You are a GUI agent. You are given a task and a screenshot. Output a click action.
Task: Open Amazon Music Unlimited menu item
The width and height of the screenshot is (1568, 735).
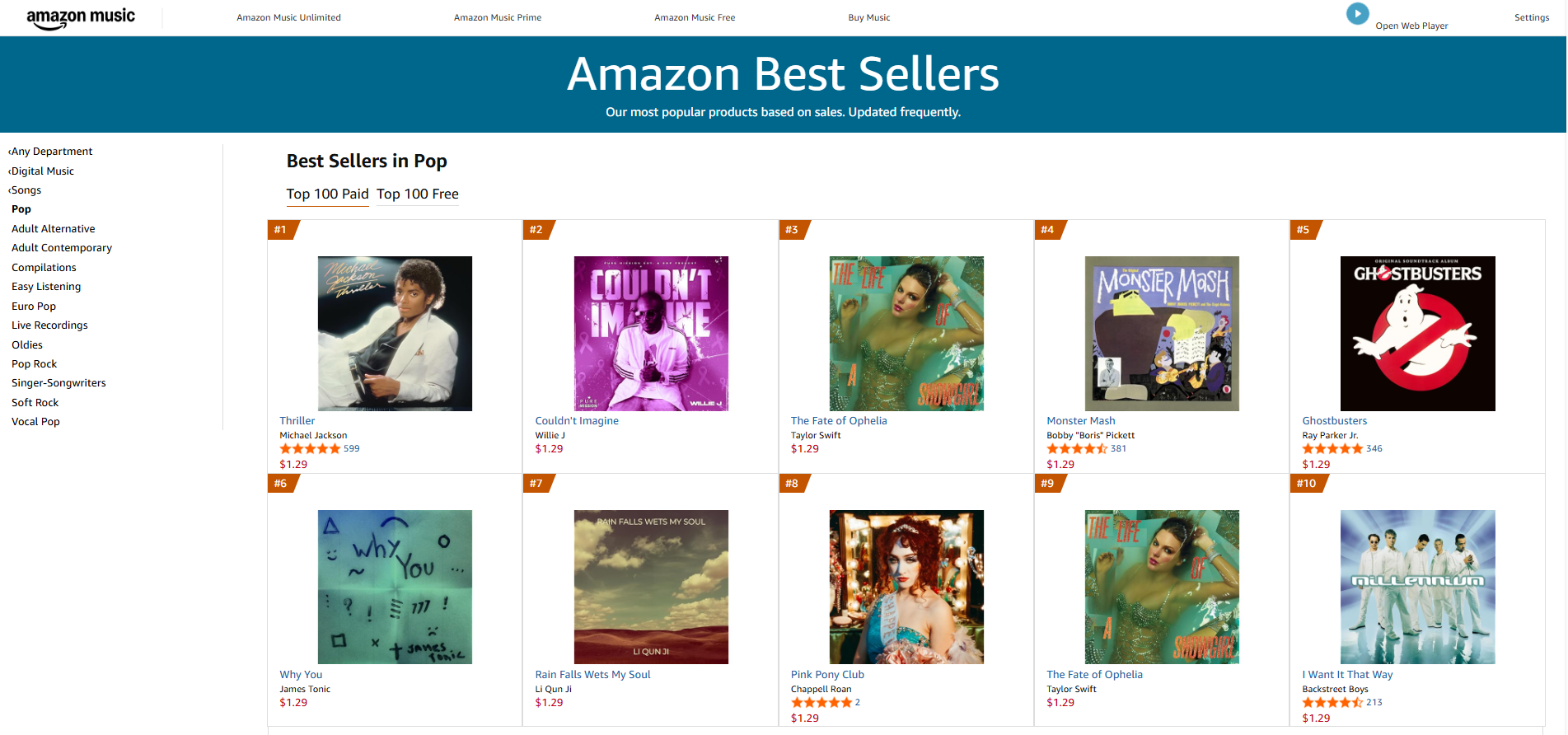coord(288,17)
